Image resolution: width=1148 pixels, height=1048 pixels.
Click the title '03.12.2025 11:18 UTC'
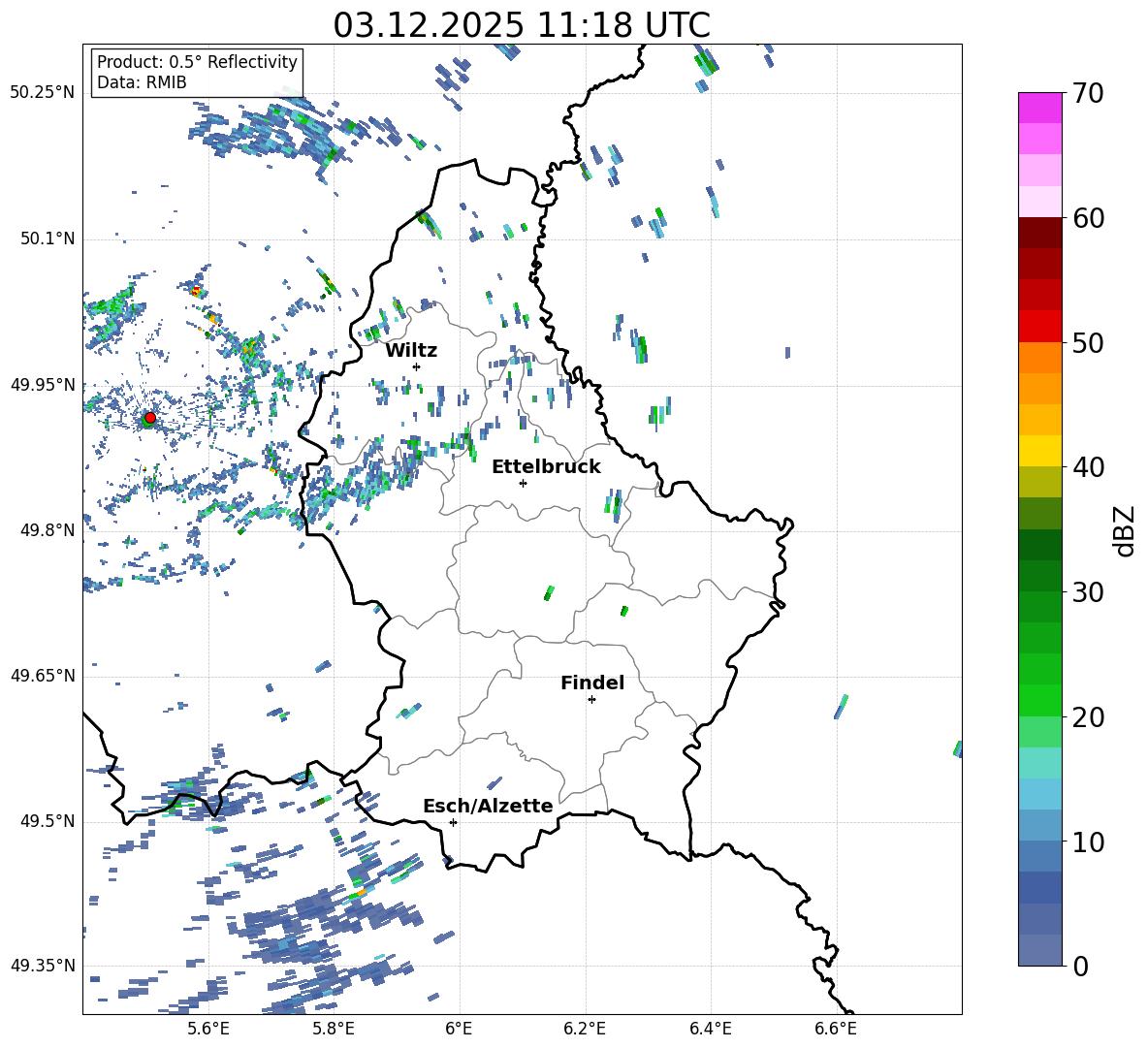click(522, 25)
